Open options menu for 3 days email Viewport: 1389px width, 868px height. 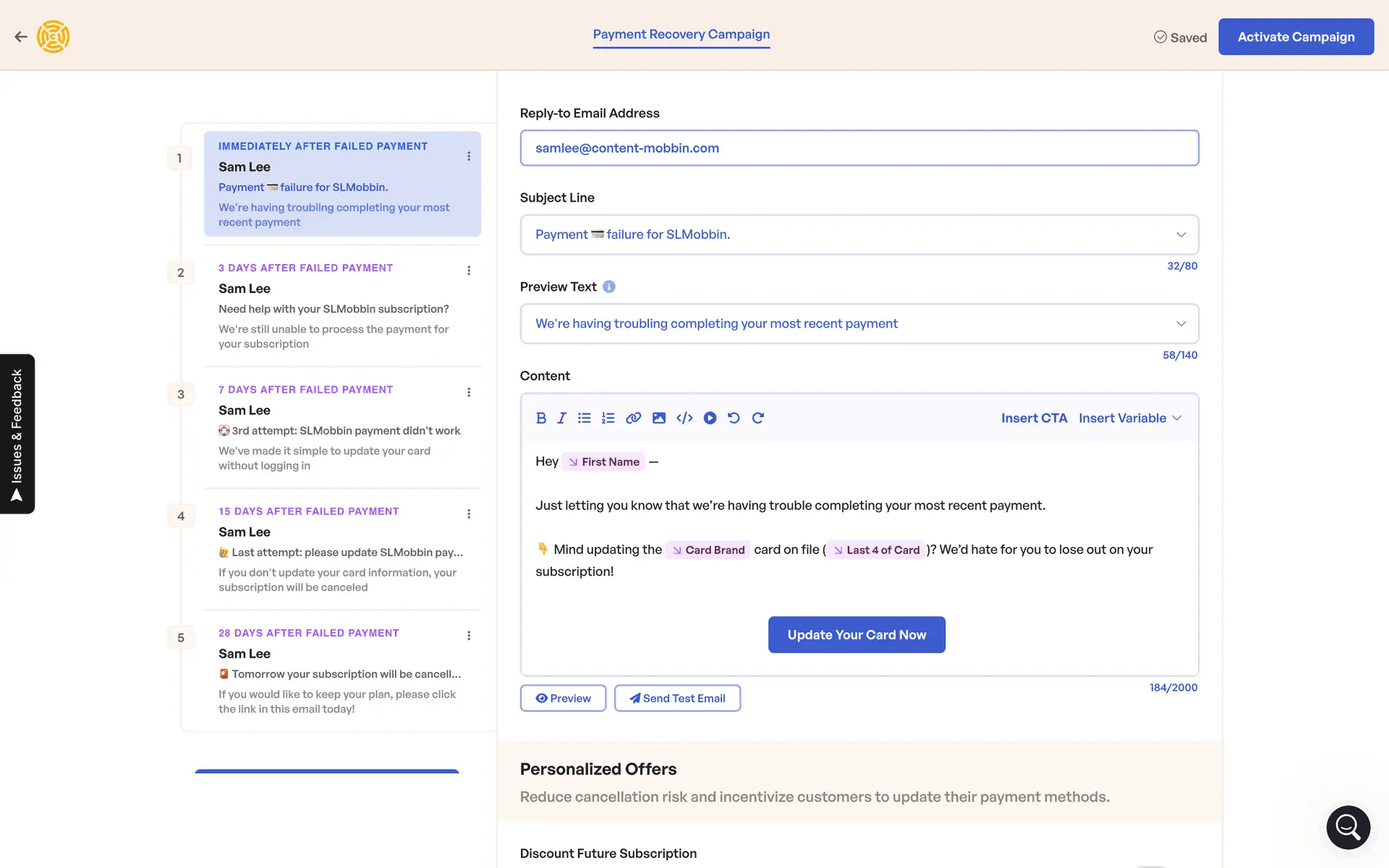click(x=469, y=271)
